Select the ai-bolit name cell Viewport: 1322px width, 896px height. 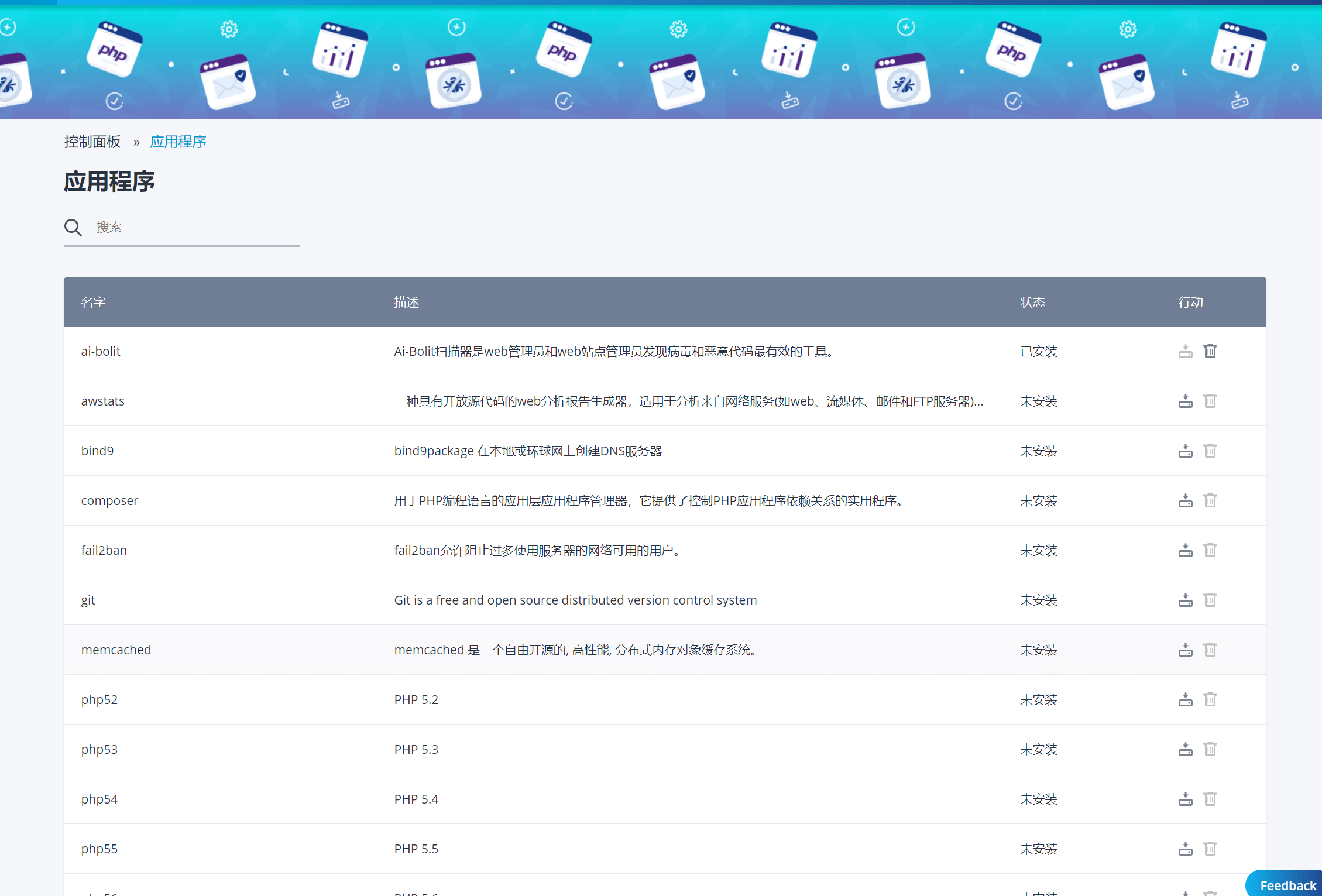[101, 351]
